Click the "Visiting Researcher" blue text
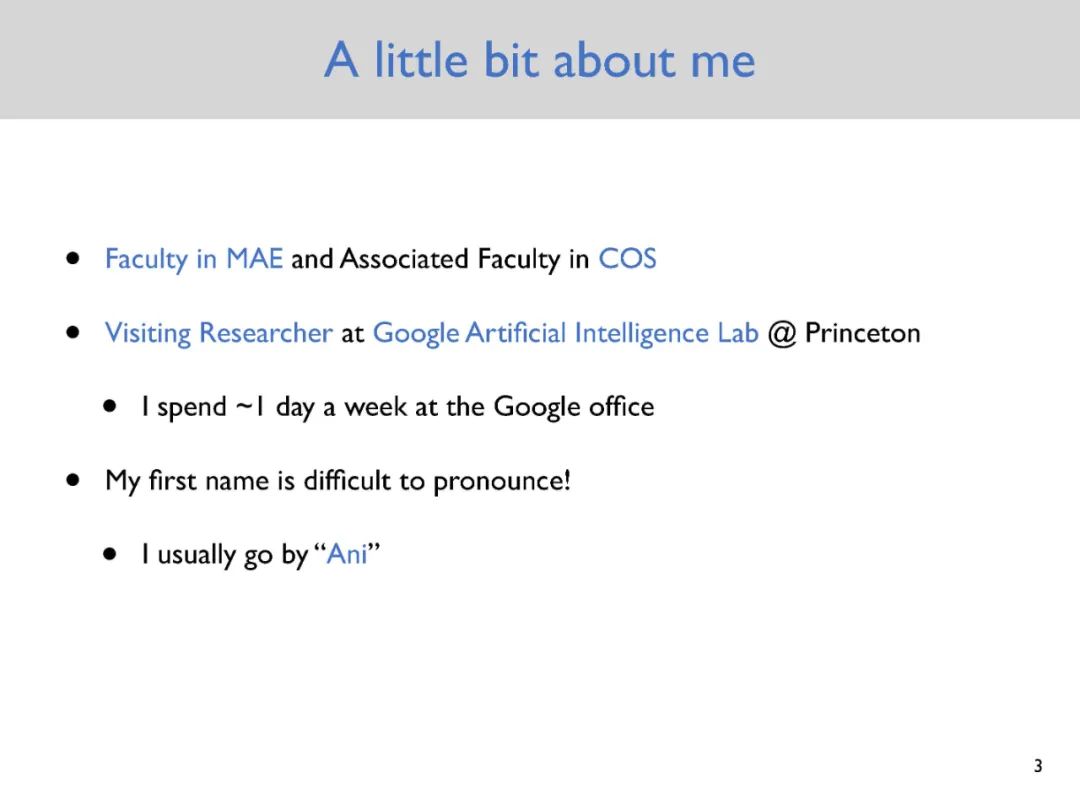Screen dimensions: 1080x810 pyautogui.click(x=218, y=333)
